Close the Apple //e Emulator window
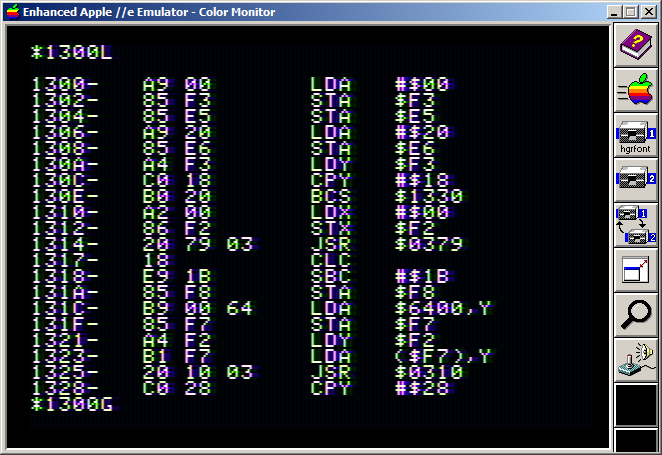The height and width of the screenshot is (455, 662). 648,12
